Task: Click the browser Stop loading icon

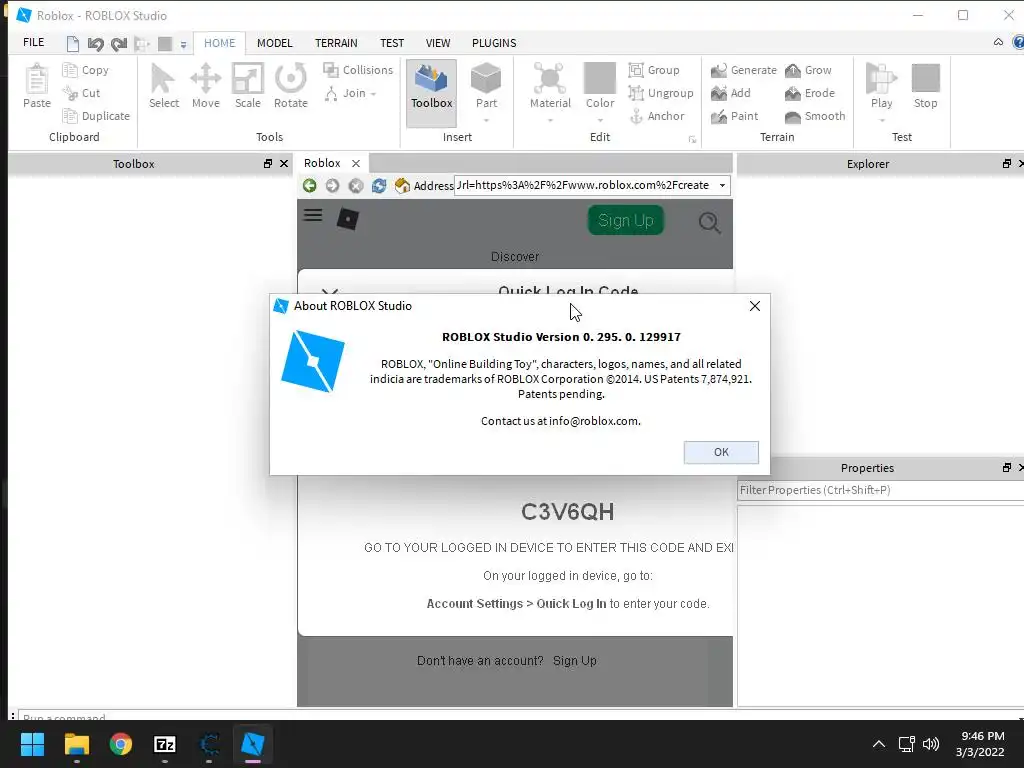Action: [x=355, y=185]
